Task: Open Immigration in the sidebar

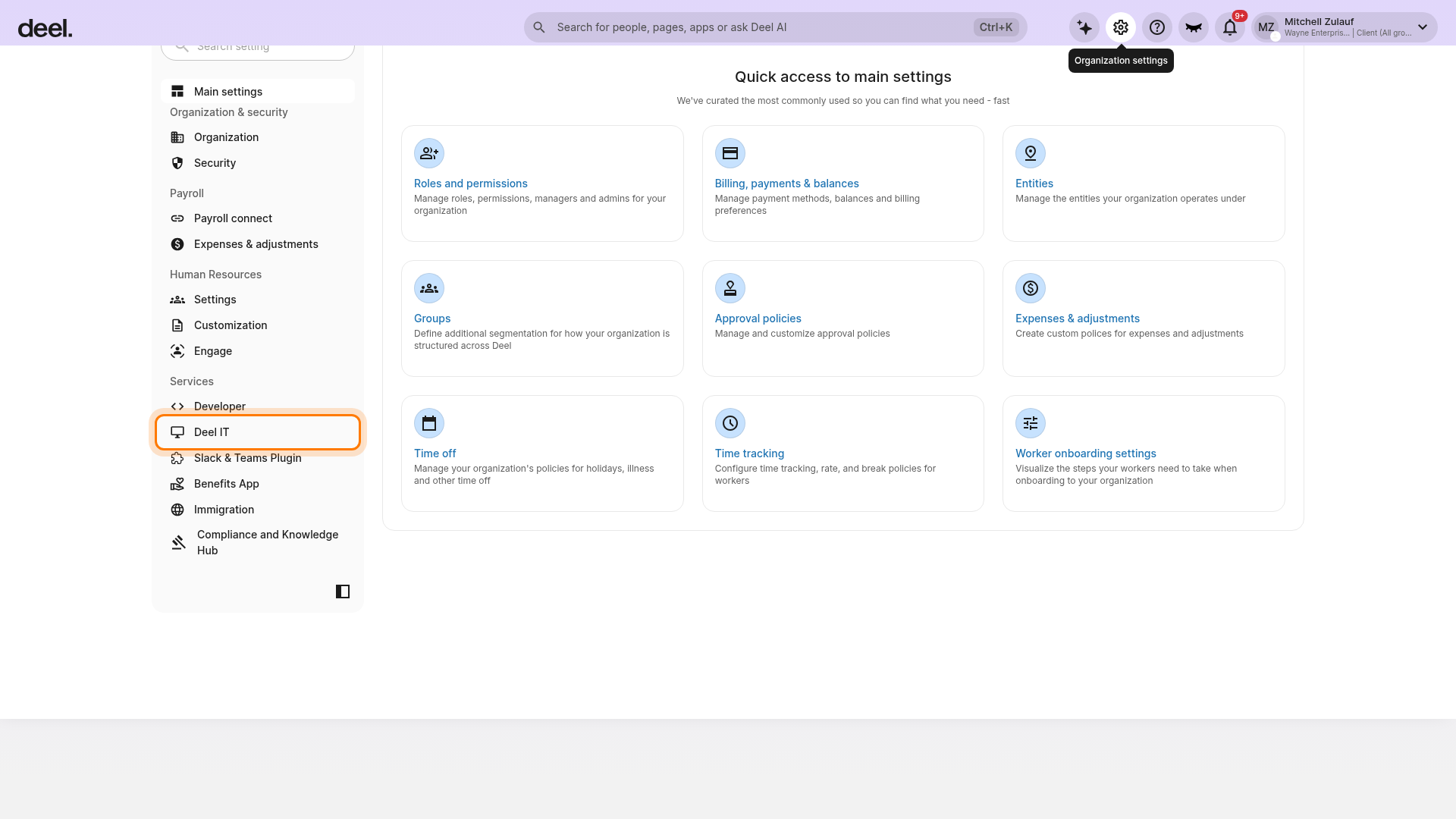Action: coord(258,510)
